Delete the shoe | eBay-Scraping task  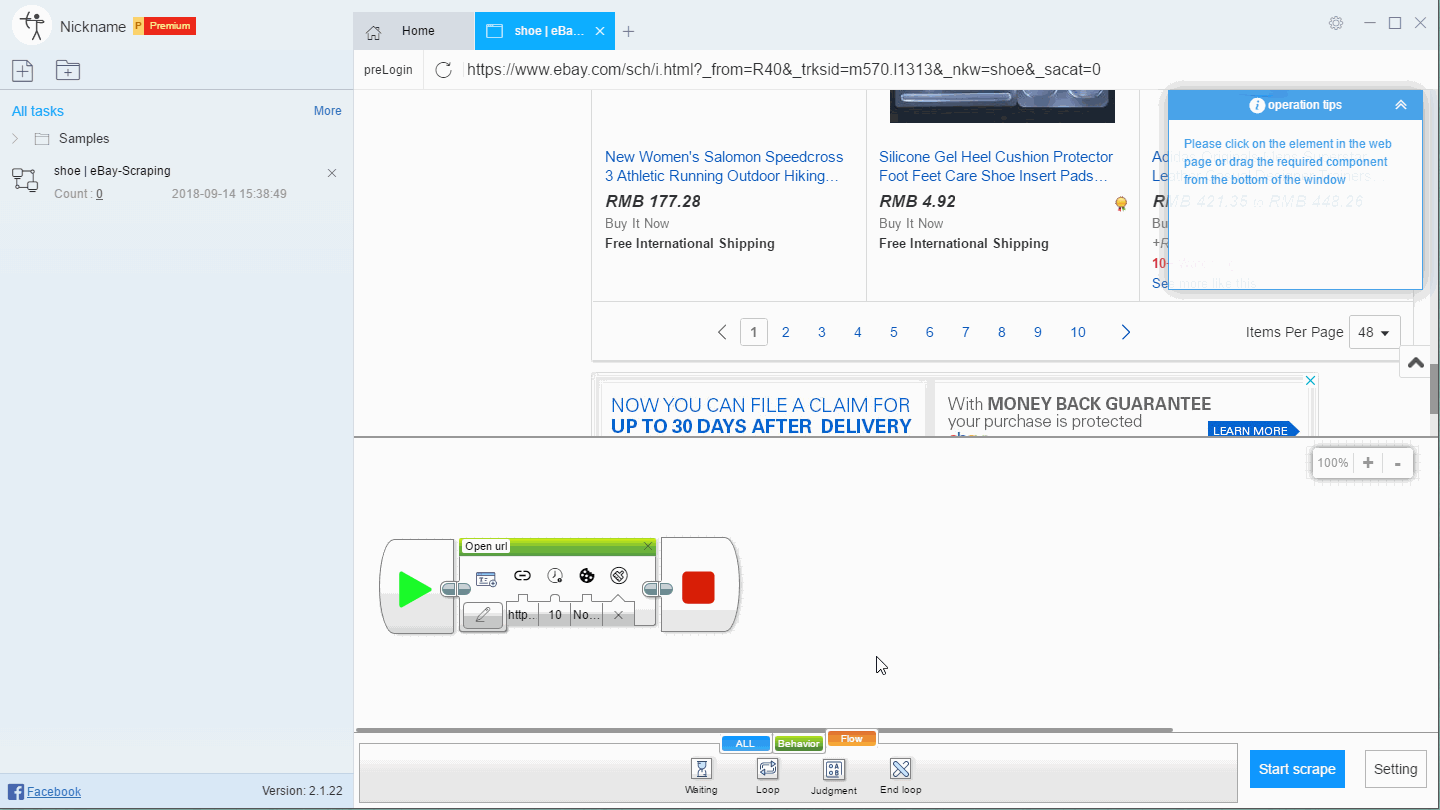click(332, 173)
